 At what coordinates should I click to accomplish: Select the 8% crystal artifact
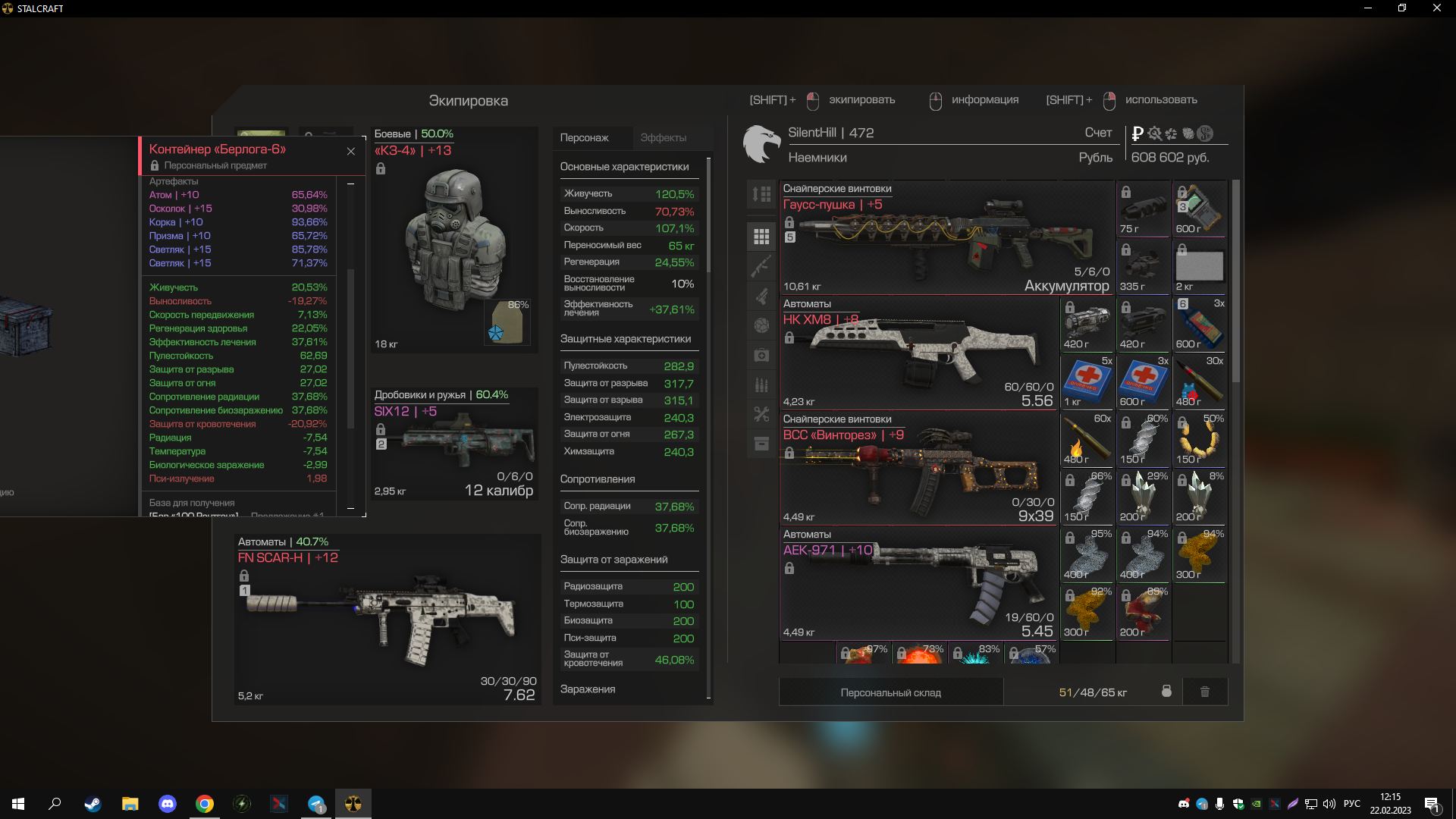(1200, 497)
